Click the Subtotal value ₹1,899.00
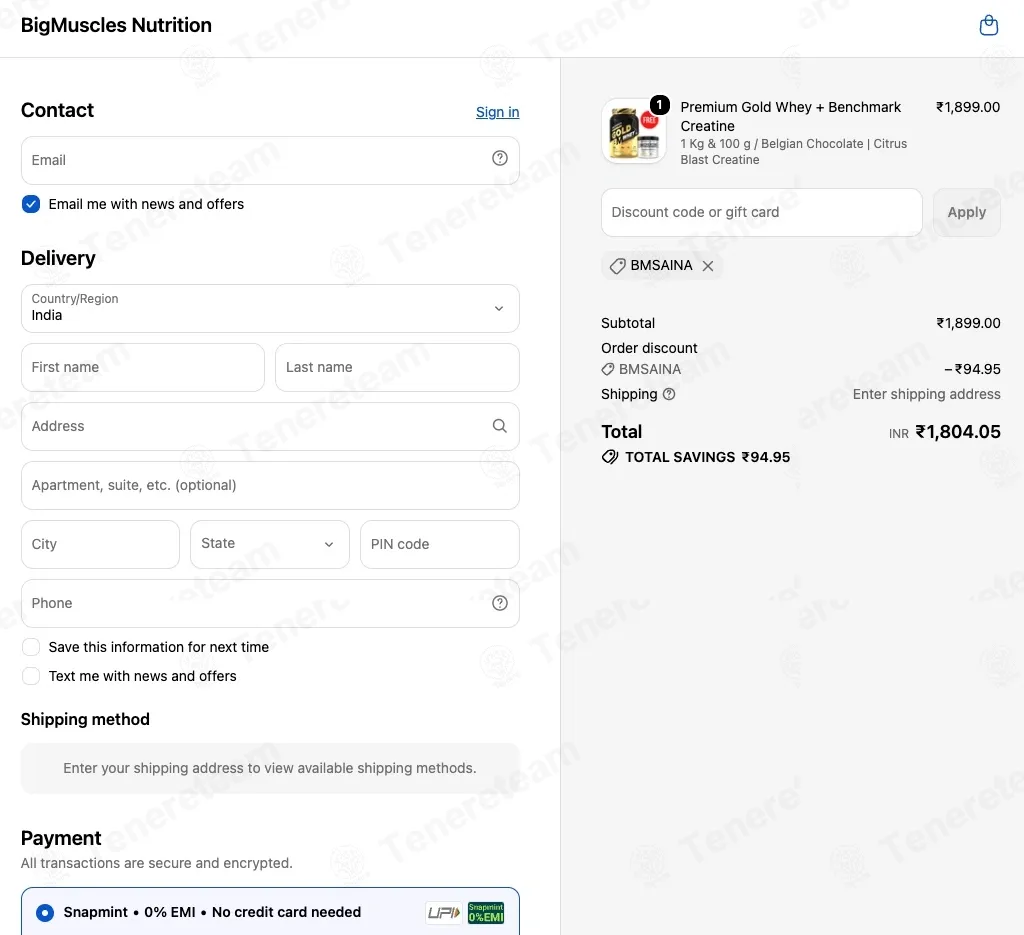This screenshot has height=935, width=1024. tap(968, 323)
